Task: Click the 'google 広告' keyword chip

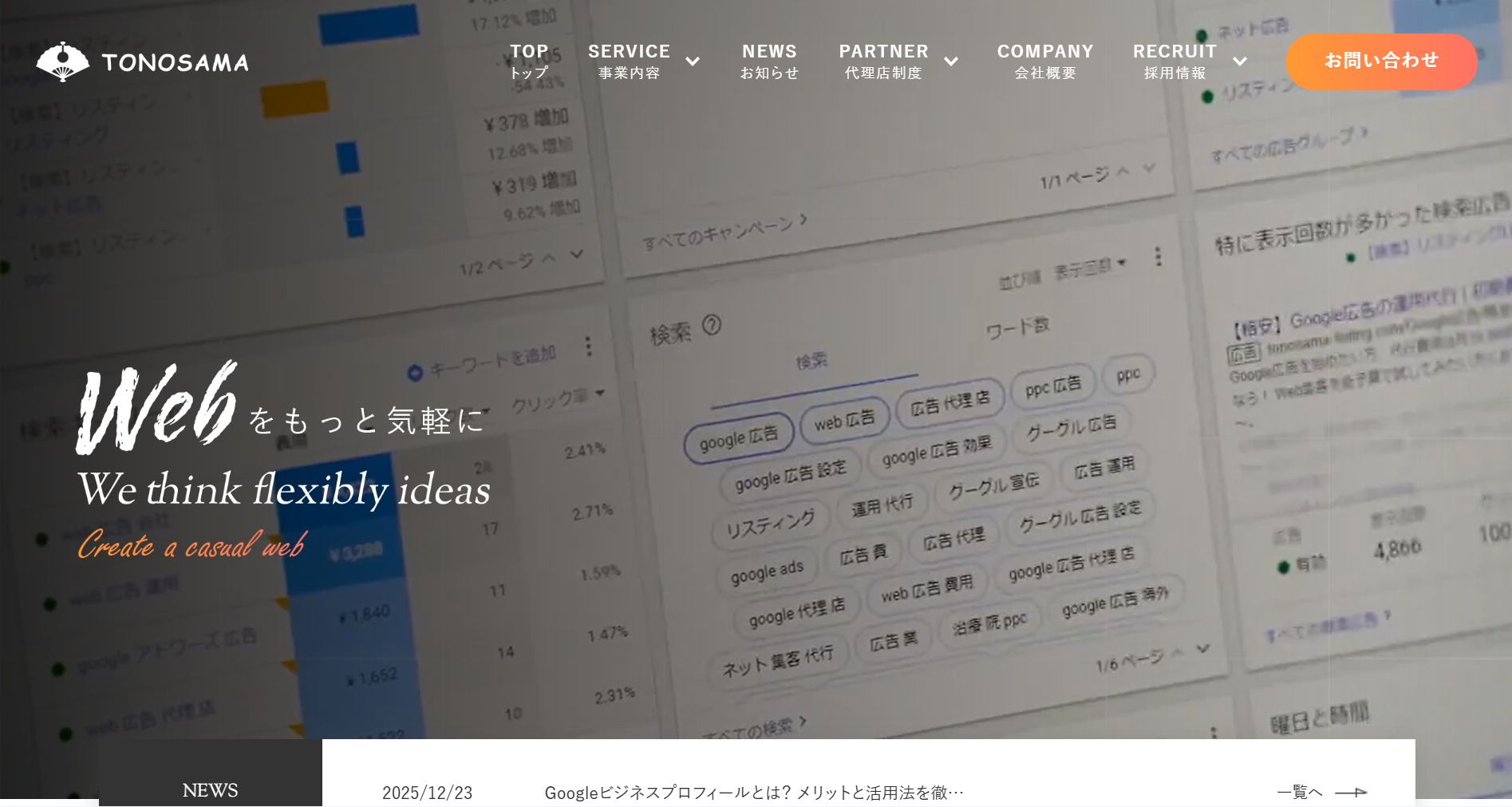Action: (x=738, y=437)
